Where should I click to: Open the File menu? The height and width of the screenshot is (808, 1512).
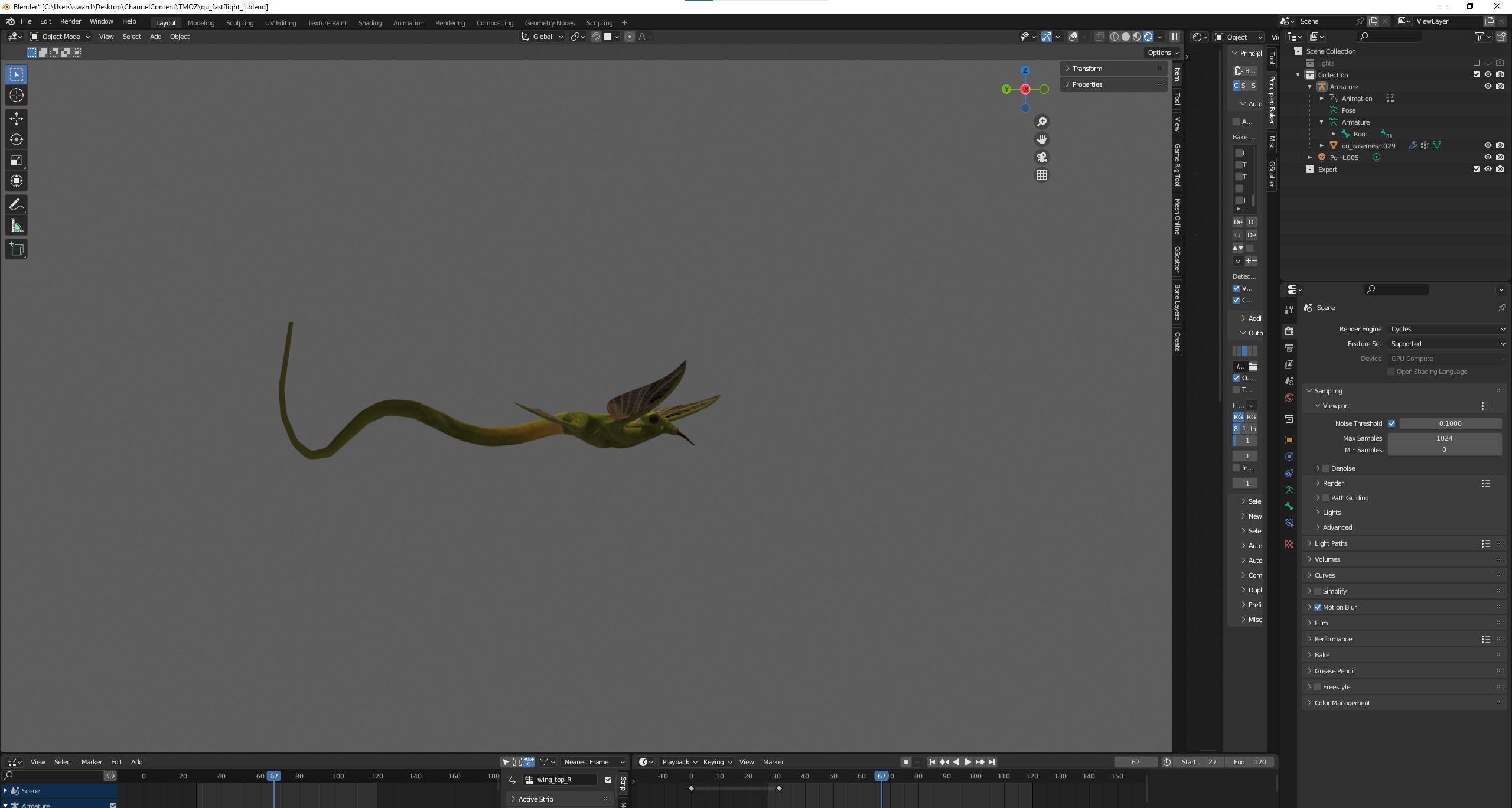[x=26, y=21]
